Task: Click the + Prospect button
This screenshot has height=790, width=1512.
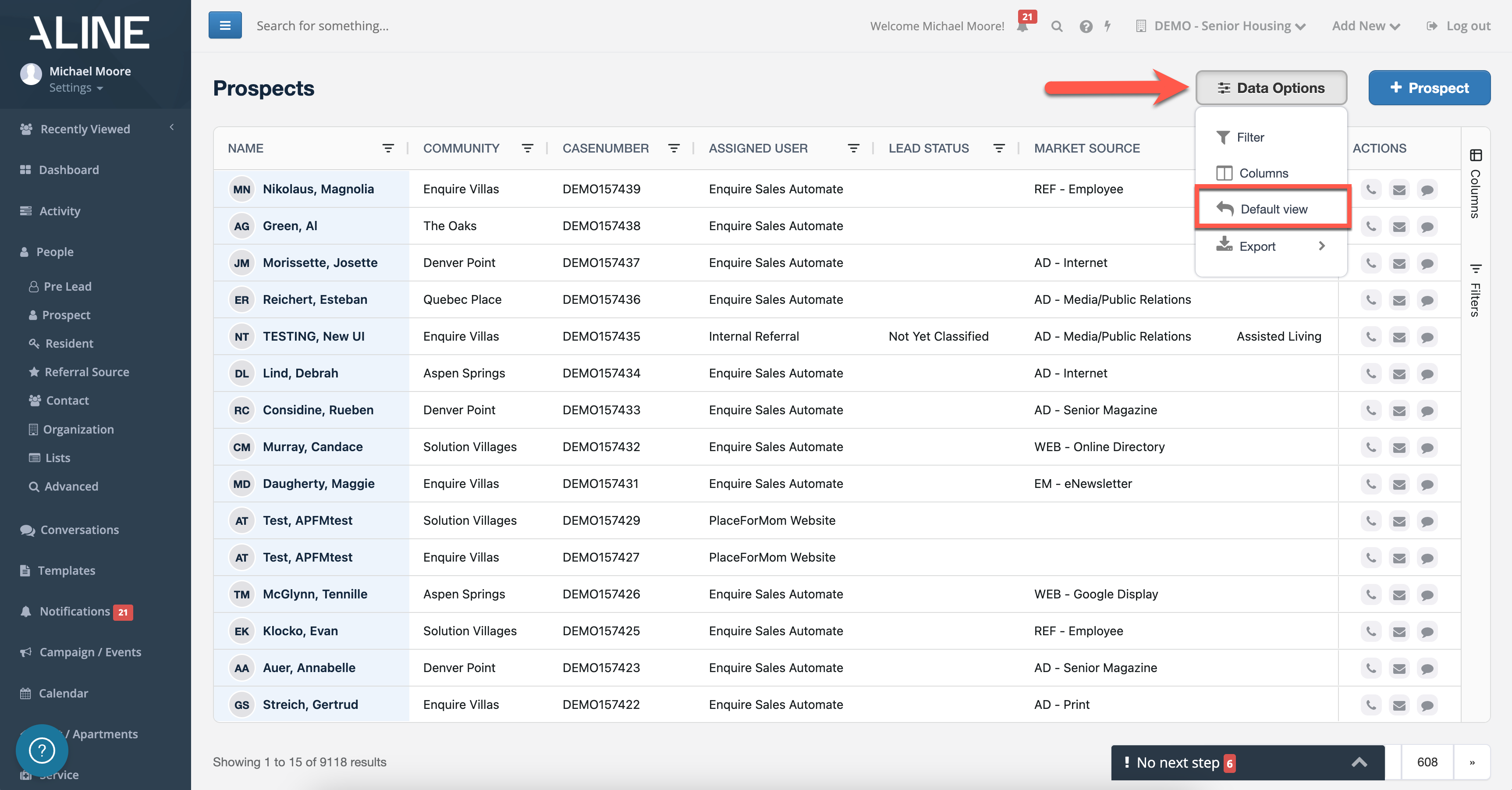Action: tap(1429, 88)
